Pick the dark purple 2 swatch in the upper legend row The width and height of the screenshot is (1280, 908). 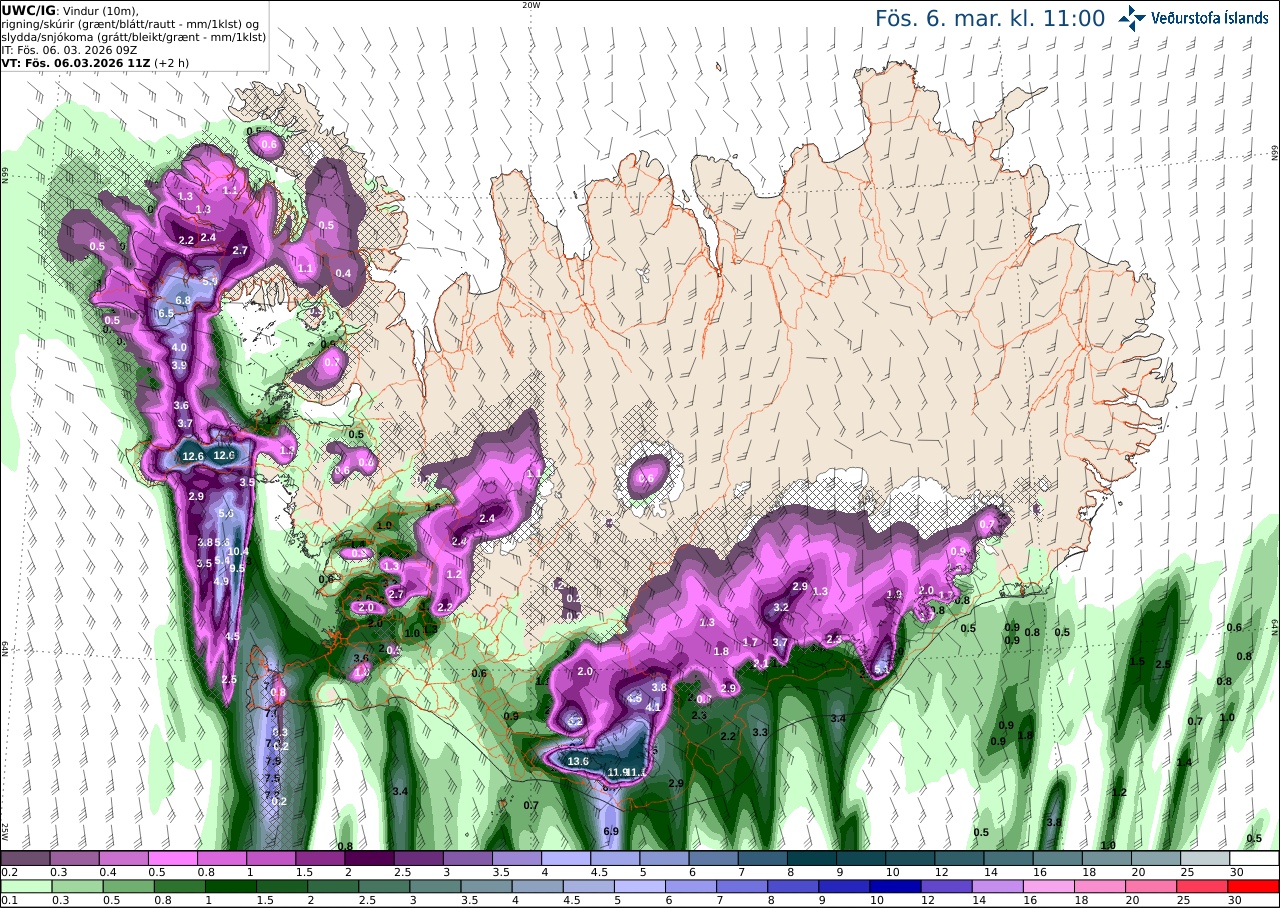pos(370,858)
